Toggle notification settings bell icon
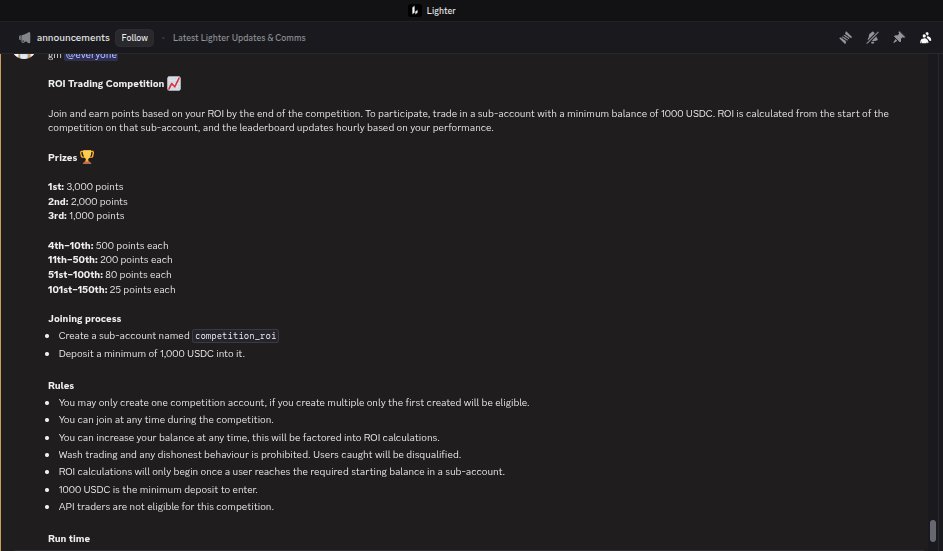The image size is (943, 551). point(872,38)
